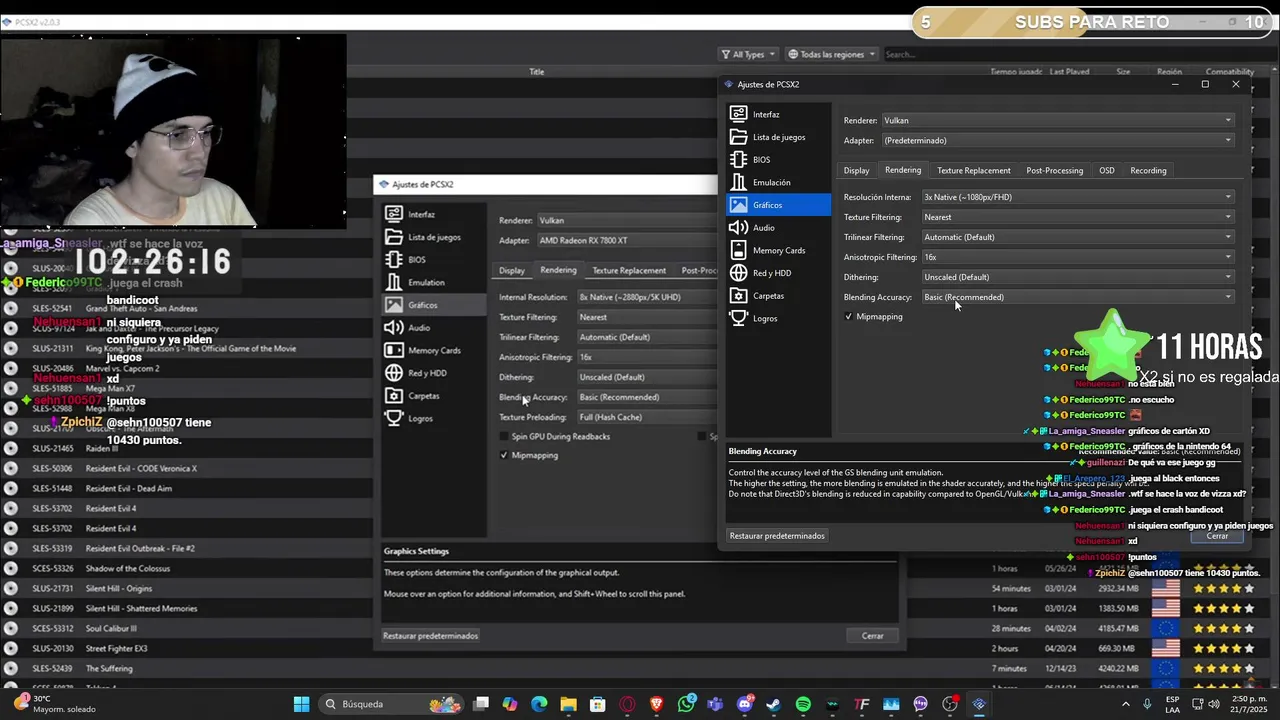Viewport: 1280px width, 720px height.
Task: Switch to Texture Replacement tab in background window
Action: [629, 270]
